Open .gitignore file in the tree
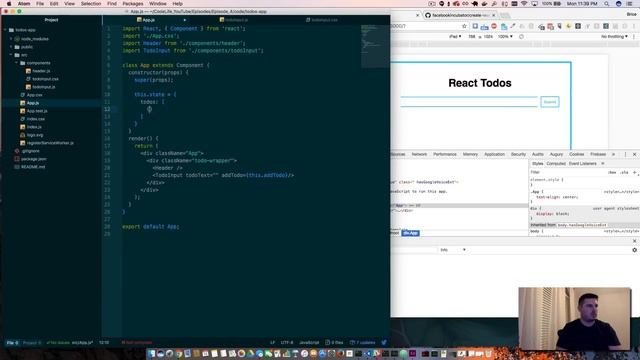This screenshot has height=360, width=640. [30, 151]
